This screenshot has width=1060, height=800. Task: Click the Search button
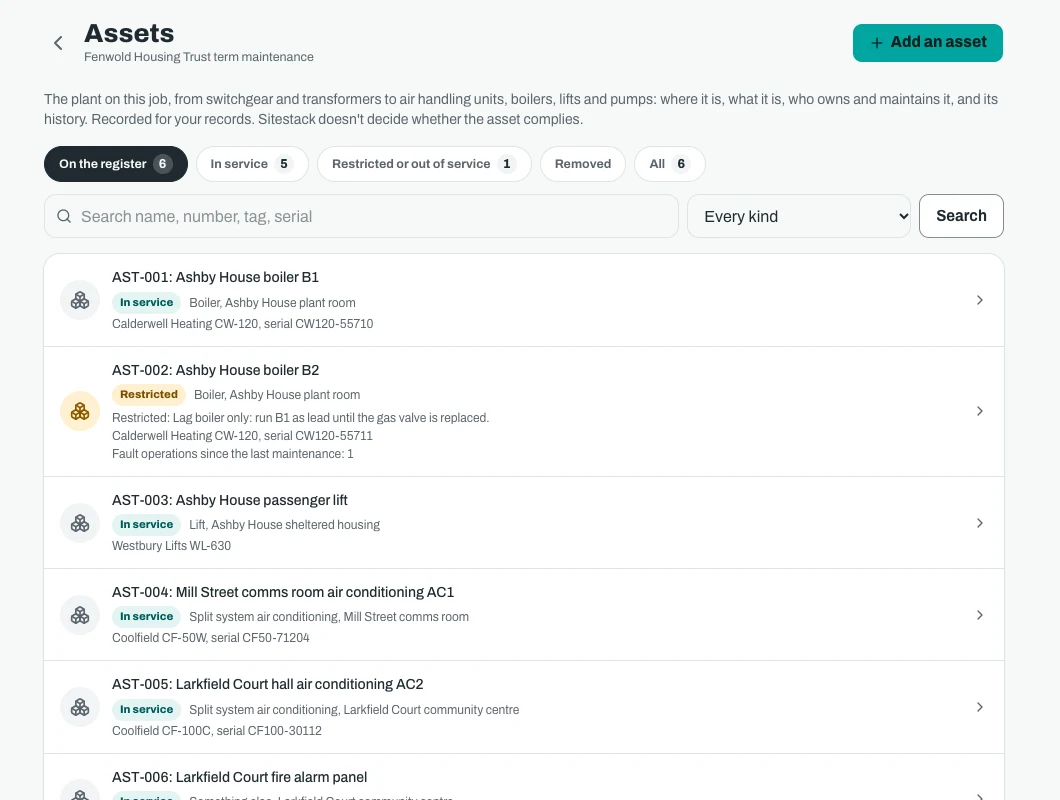961,216
